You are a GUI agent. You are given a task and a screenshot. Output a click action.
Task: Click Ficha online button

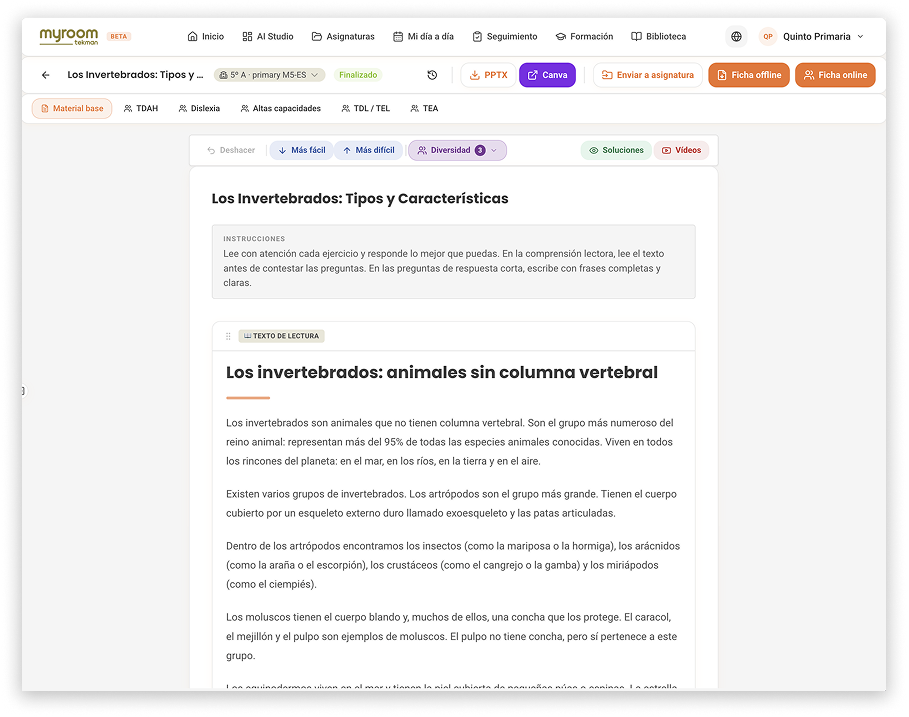[835, 75]
